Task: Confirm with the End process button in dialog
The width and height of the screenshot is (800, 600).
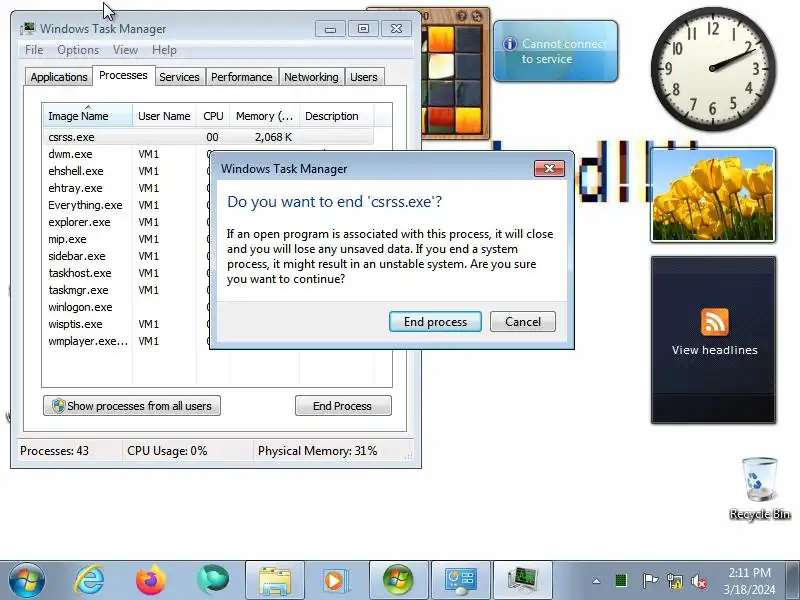Action: point(435,321)
